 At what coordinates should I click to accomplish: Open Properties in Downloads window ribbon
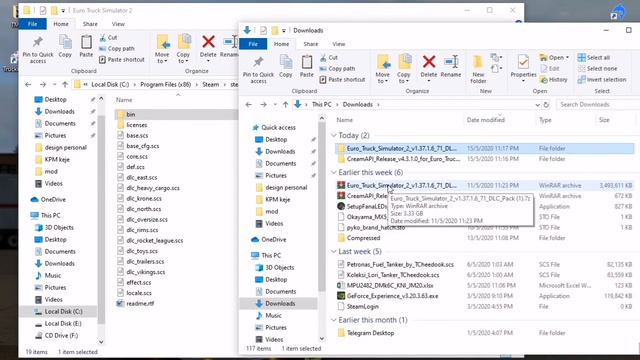[x=523, y=69]
